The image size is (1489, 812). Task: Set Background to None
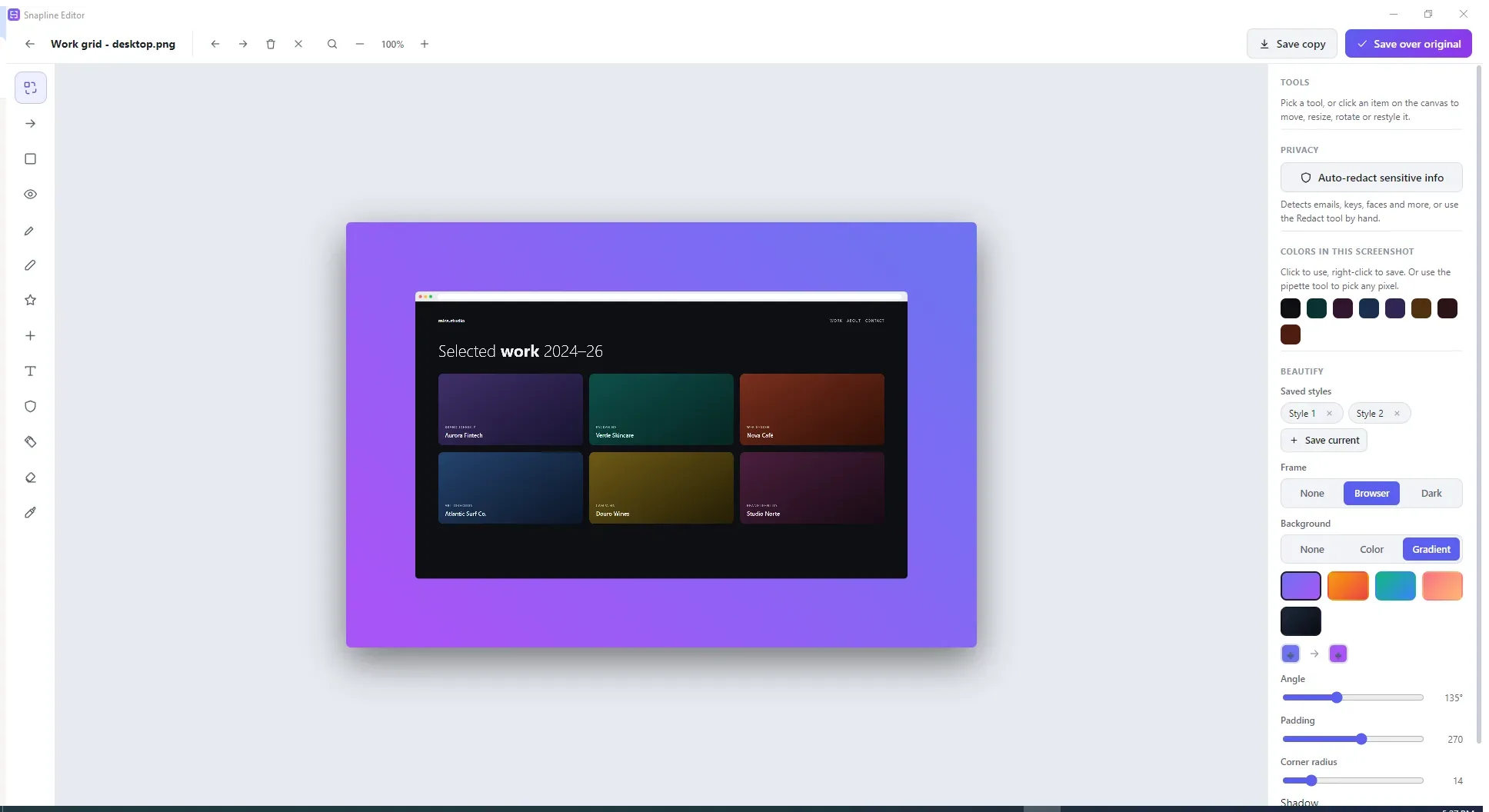point(1312,550)
